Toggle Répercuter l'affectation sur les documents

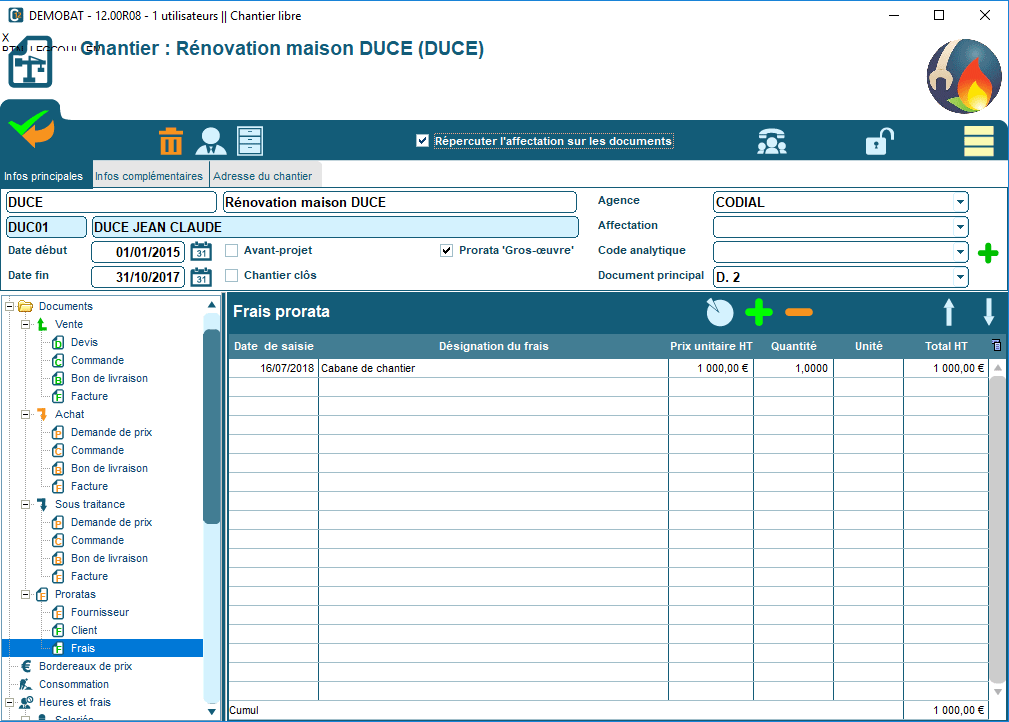coord(423,141)
